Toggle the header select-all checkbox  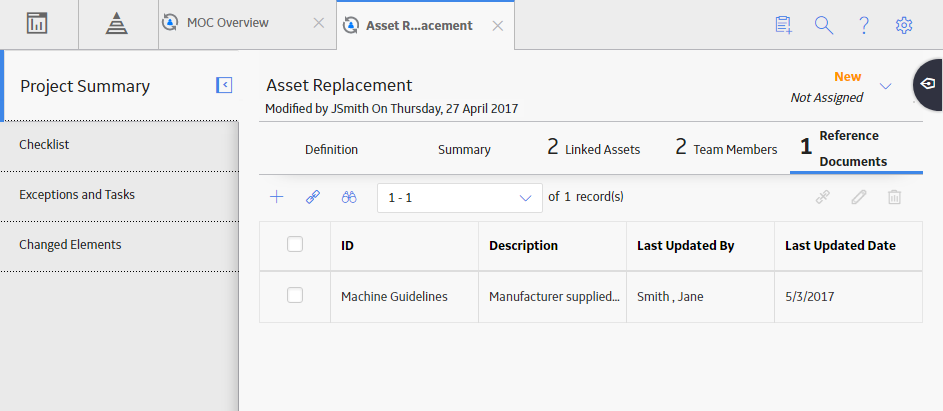coord(295,244)
